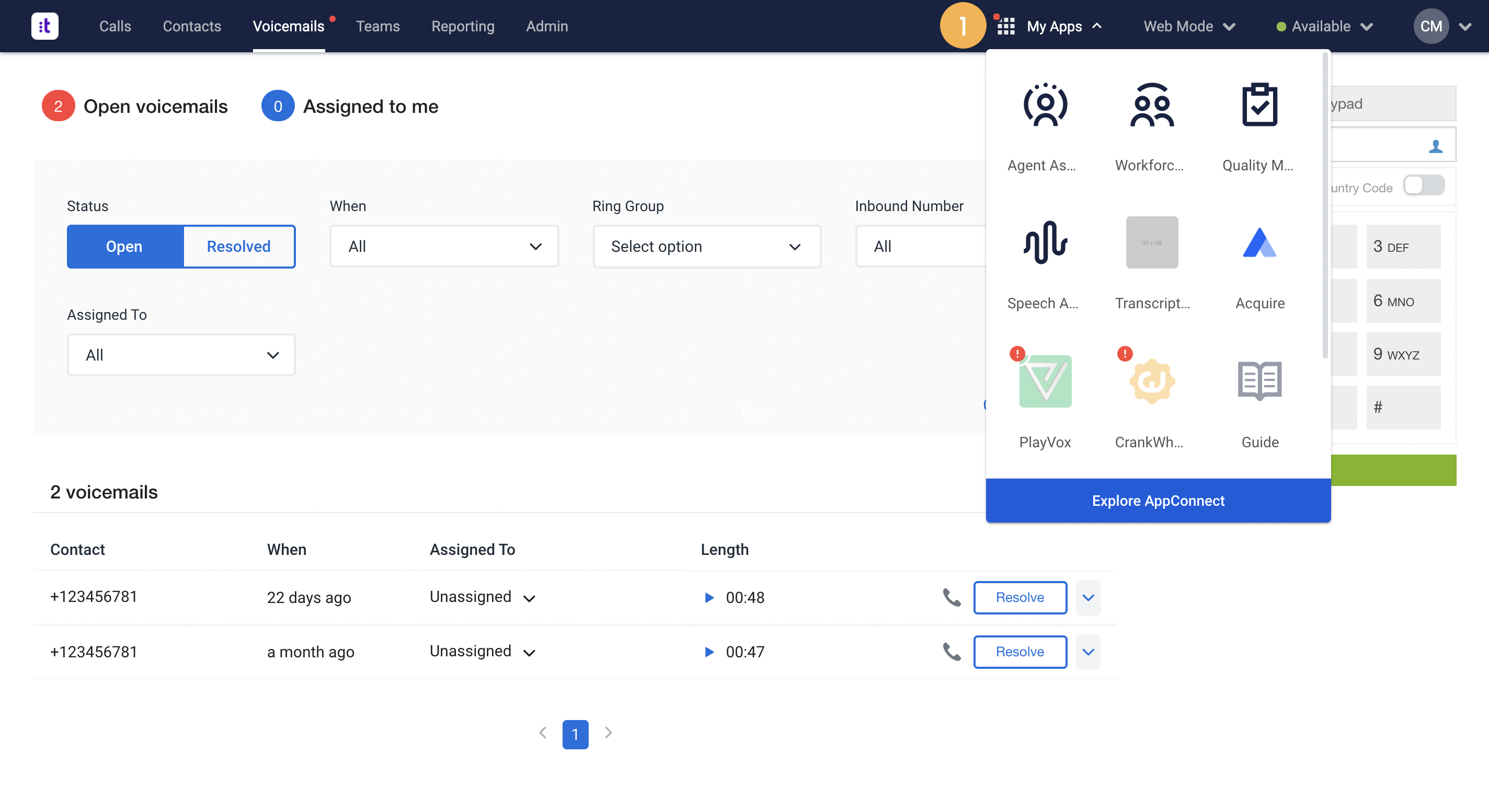This screenshot has height=812, width=1489.
Task: Launch the Quality Management app icon
Action: coord(1259,105)
